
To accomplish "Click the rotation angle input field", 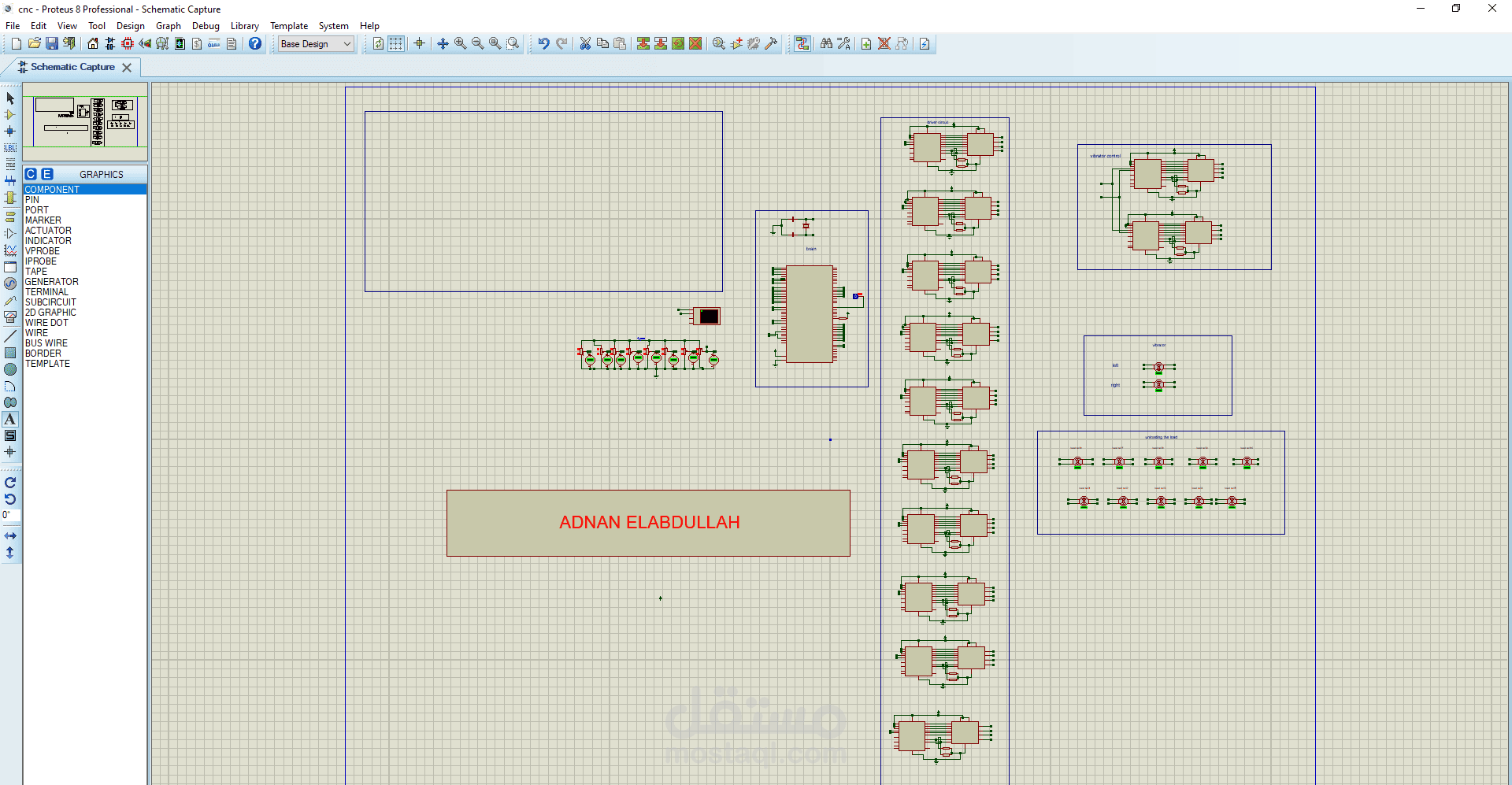I will pos(11,515).
